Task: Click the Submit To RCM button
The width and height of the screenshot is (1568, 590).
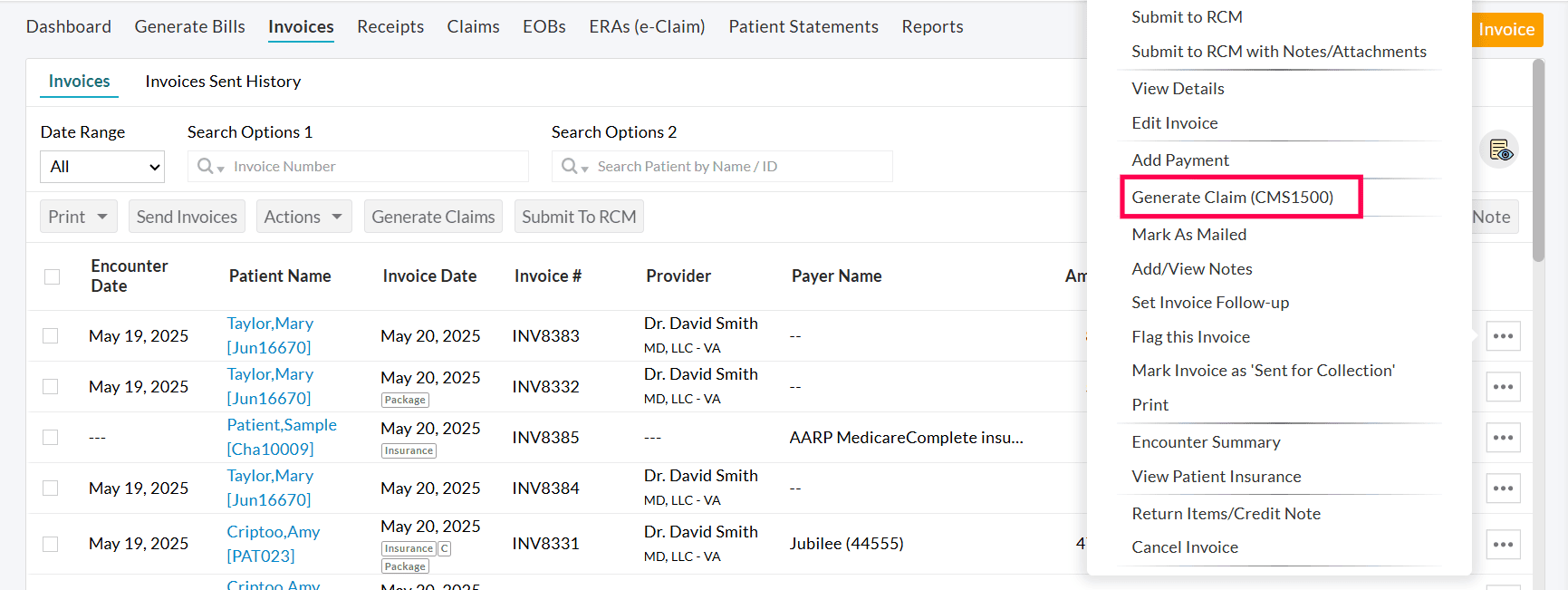Action: [x=579, y=216]
